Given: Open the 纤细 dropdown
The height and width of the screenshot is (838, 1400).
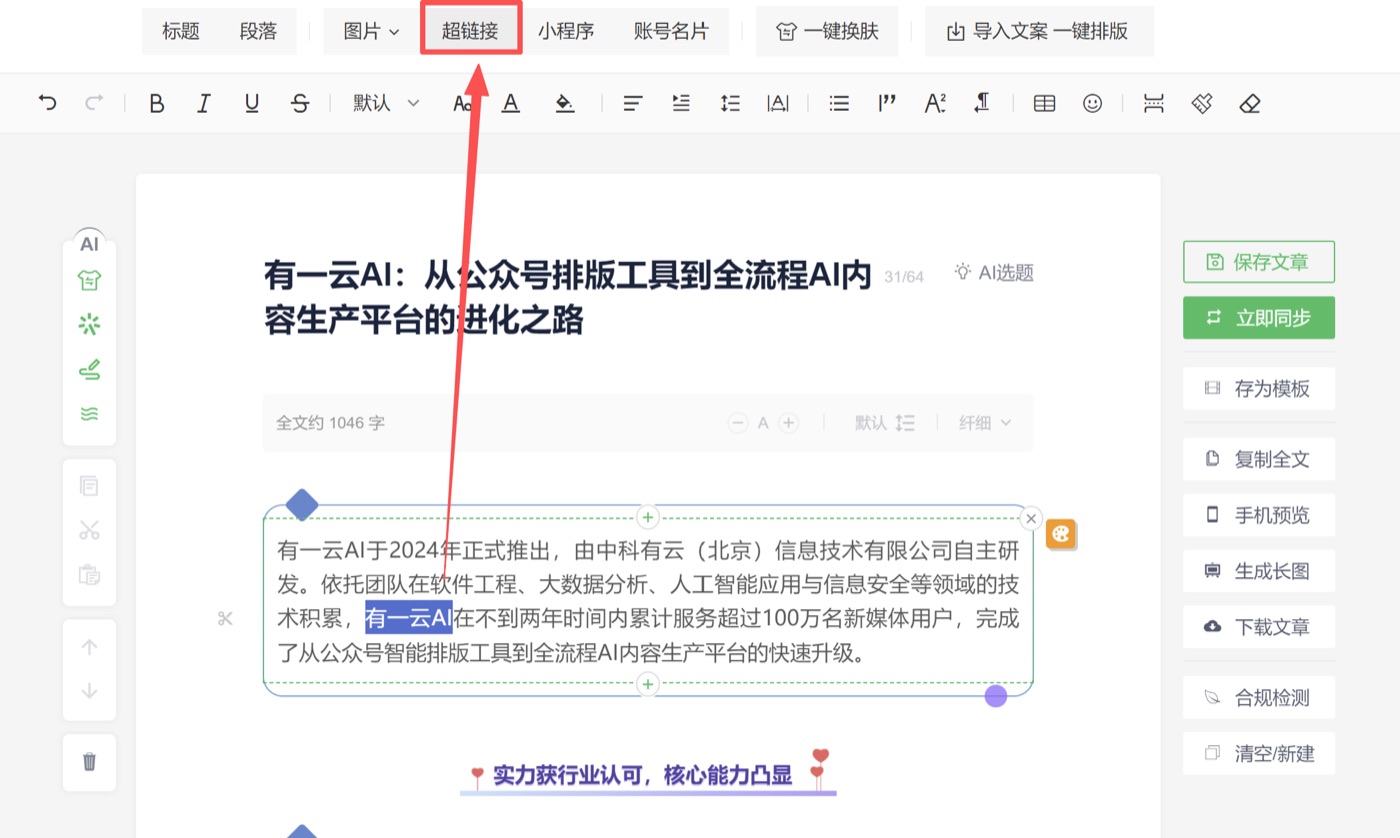Looking at the screenshot, I should [985, 423].
